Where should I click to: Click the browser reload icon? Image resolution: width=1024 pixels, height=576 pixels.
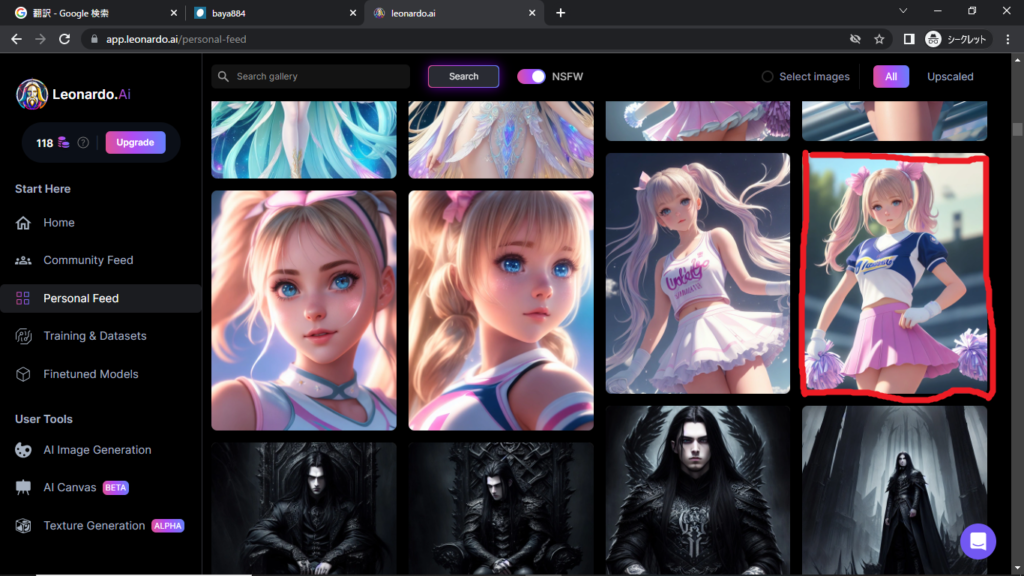(x=65, y=39)
